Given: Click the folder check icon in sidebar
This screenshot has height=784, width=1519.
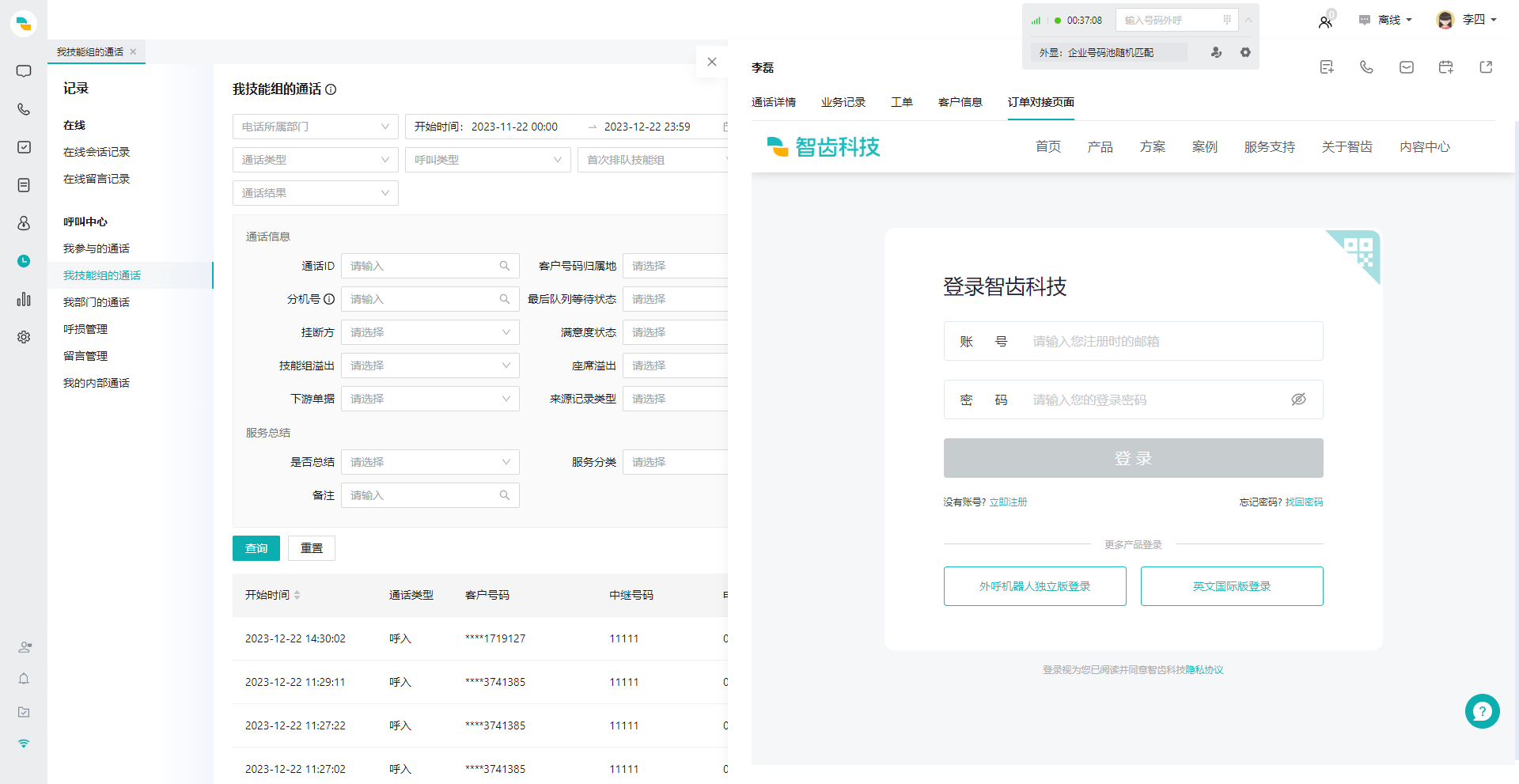Looking at the screenshot, I should pos(24,712).
